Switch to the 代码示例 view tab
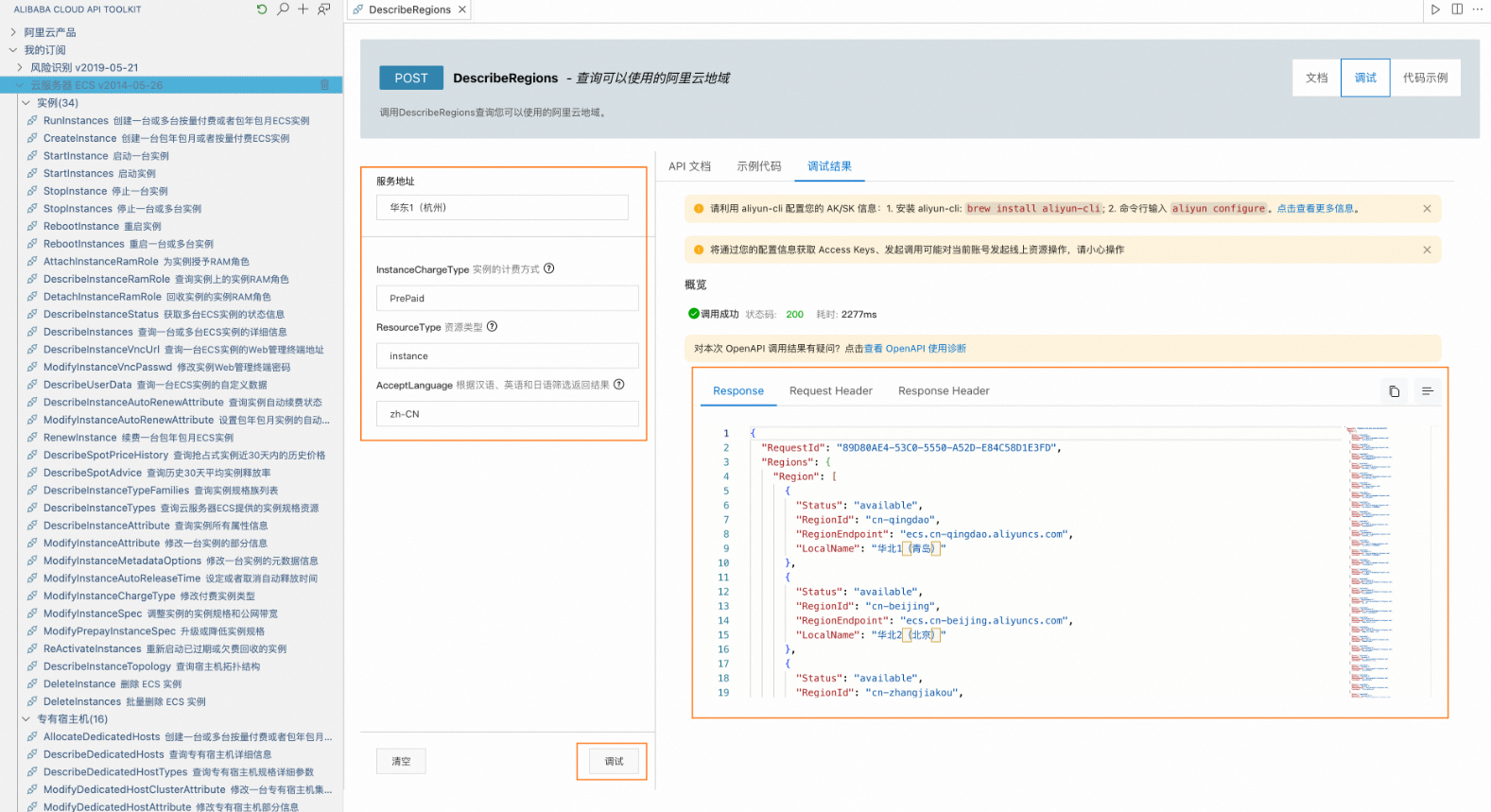Viewport: 1491px width, 812px height. [x=1426, y=78]
